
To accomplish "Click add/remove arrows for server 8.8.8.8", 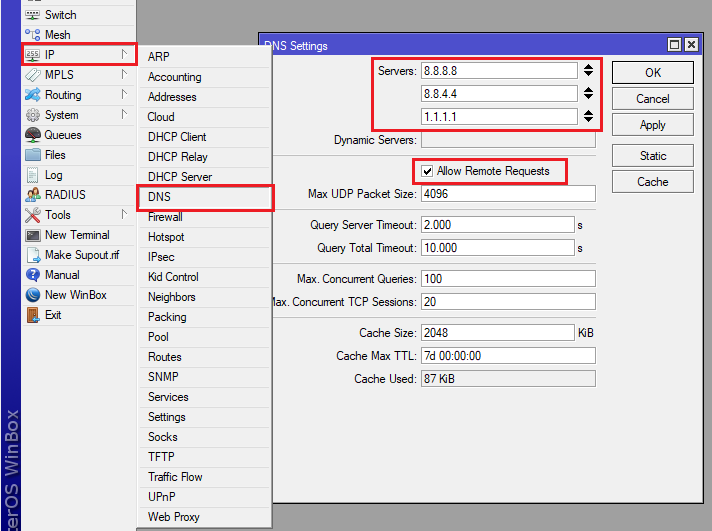I will (x=588, y=70).
